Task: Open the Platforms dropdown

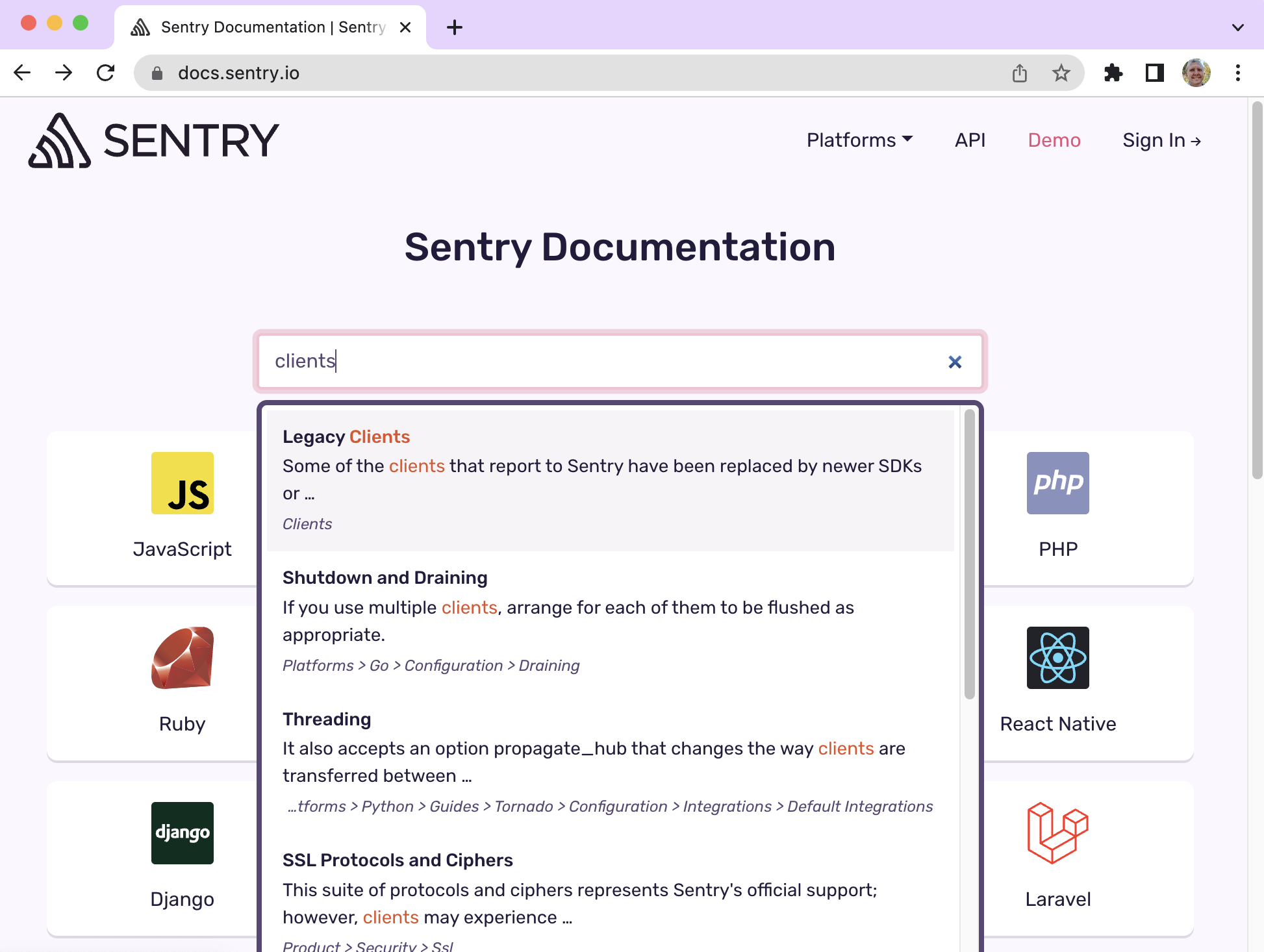Action: coord(859,140)
